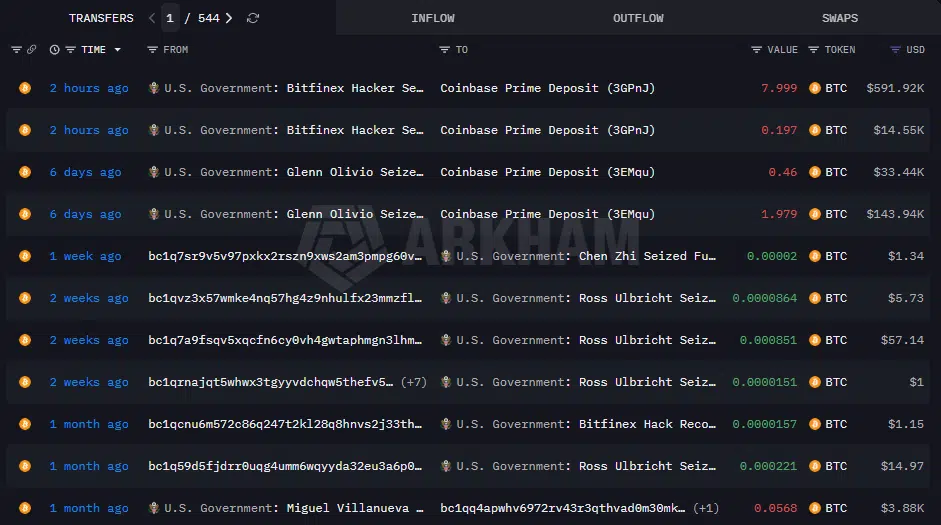Click the clock icon beside TIME
This screenshot has width=941, height=525.
tap(55, 50)
